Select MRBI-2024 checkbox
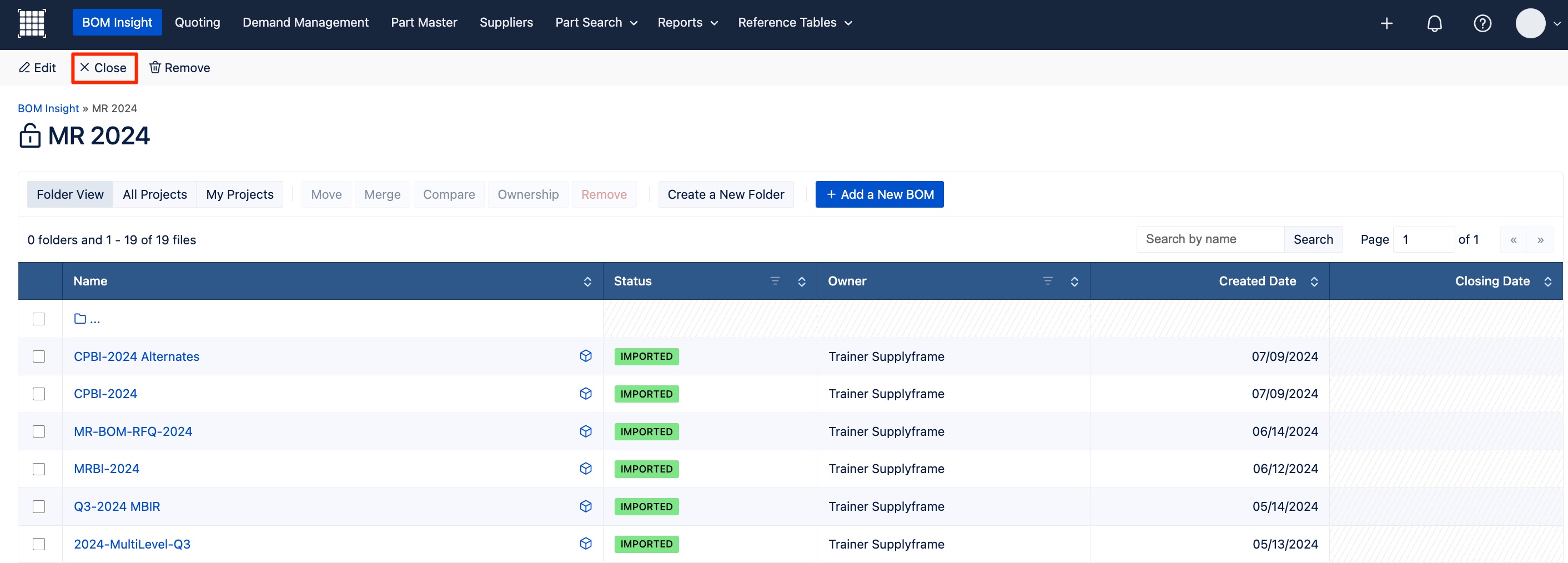The height and width of the screenshot is (563, 1568). pyautogui.click(x=39, y=469)
